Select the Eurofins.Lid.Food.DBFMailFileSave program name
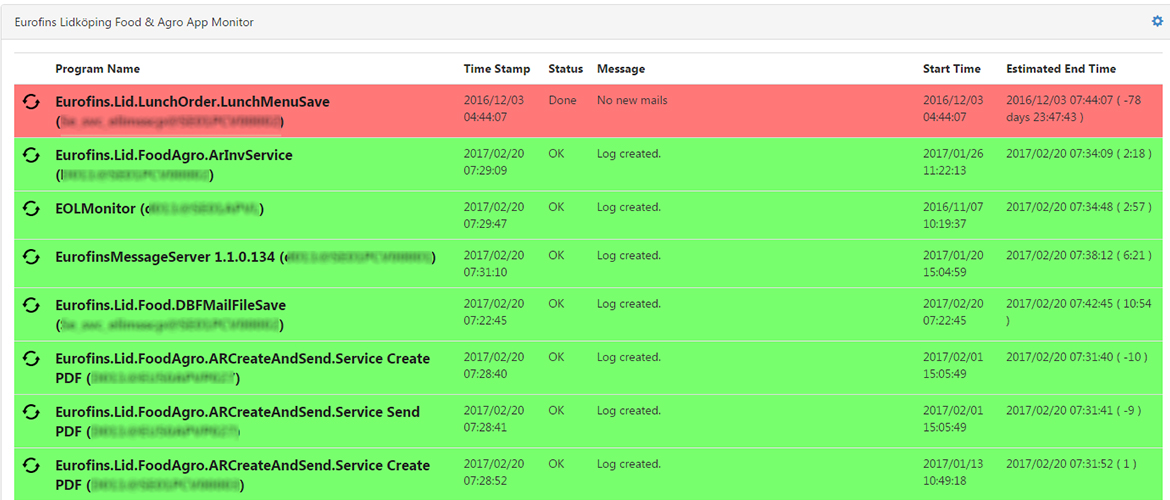 click(x=170, y=305)
